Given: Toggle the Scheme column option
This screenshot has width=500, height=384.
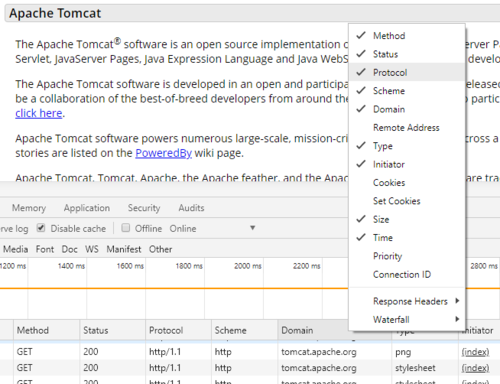Looking at the screenshot, I should click(x=407, y=91).
